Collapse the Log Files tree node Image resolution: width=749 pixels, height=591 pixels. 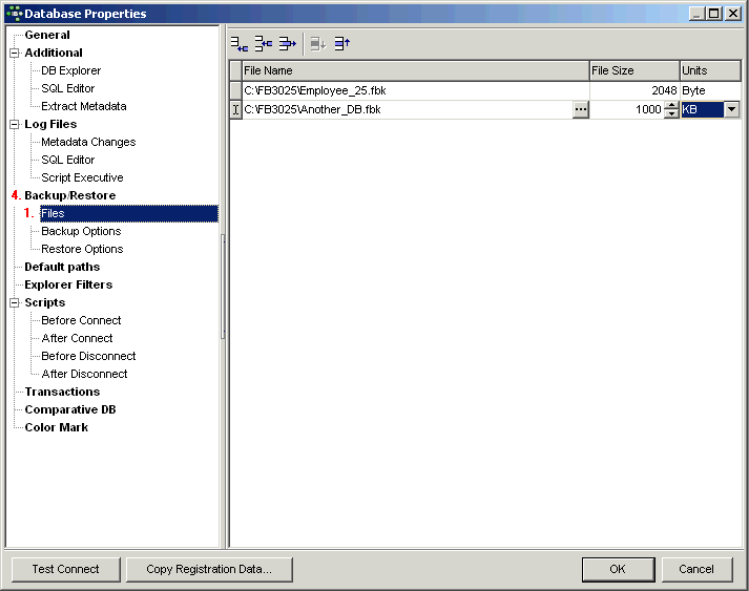pyautogui.click(x=14, y=125)
